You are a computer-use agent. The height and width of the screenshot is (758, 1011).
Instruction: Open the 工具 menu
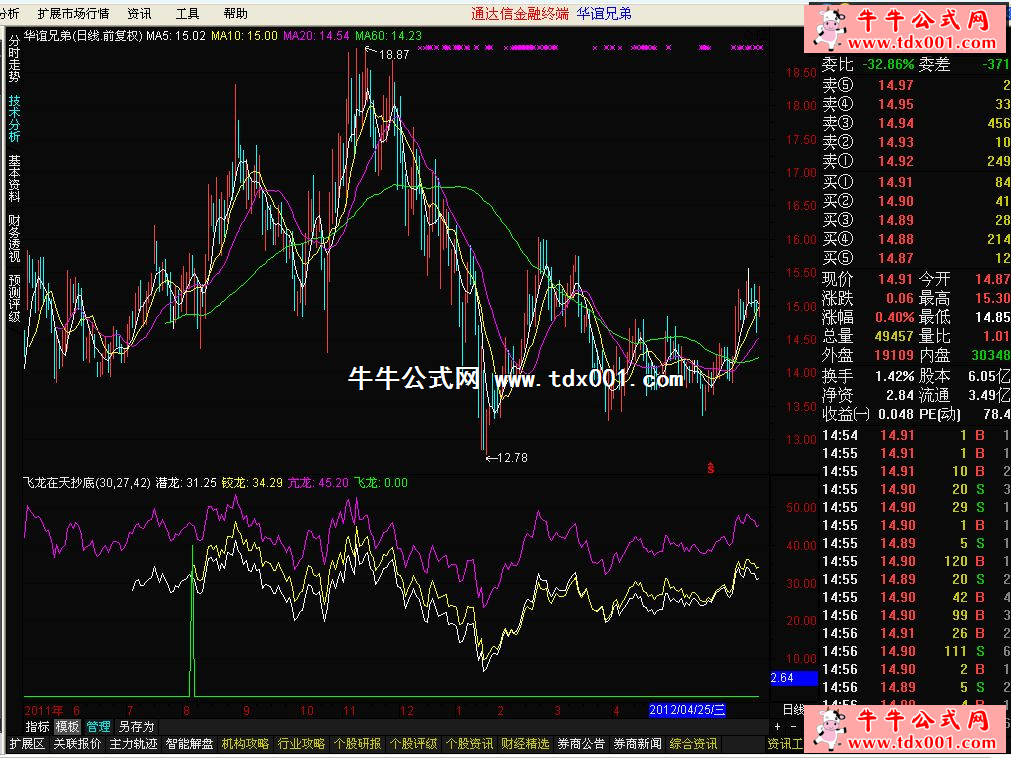coord(188,14)
